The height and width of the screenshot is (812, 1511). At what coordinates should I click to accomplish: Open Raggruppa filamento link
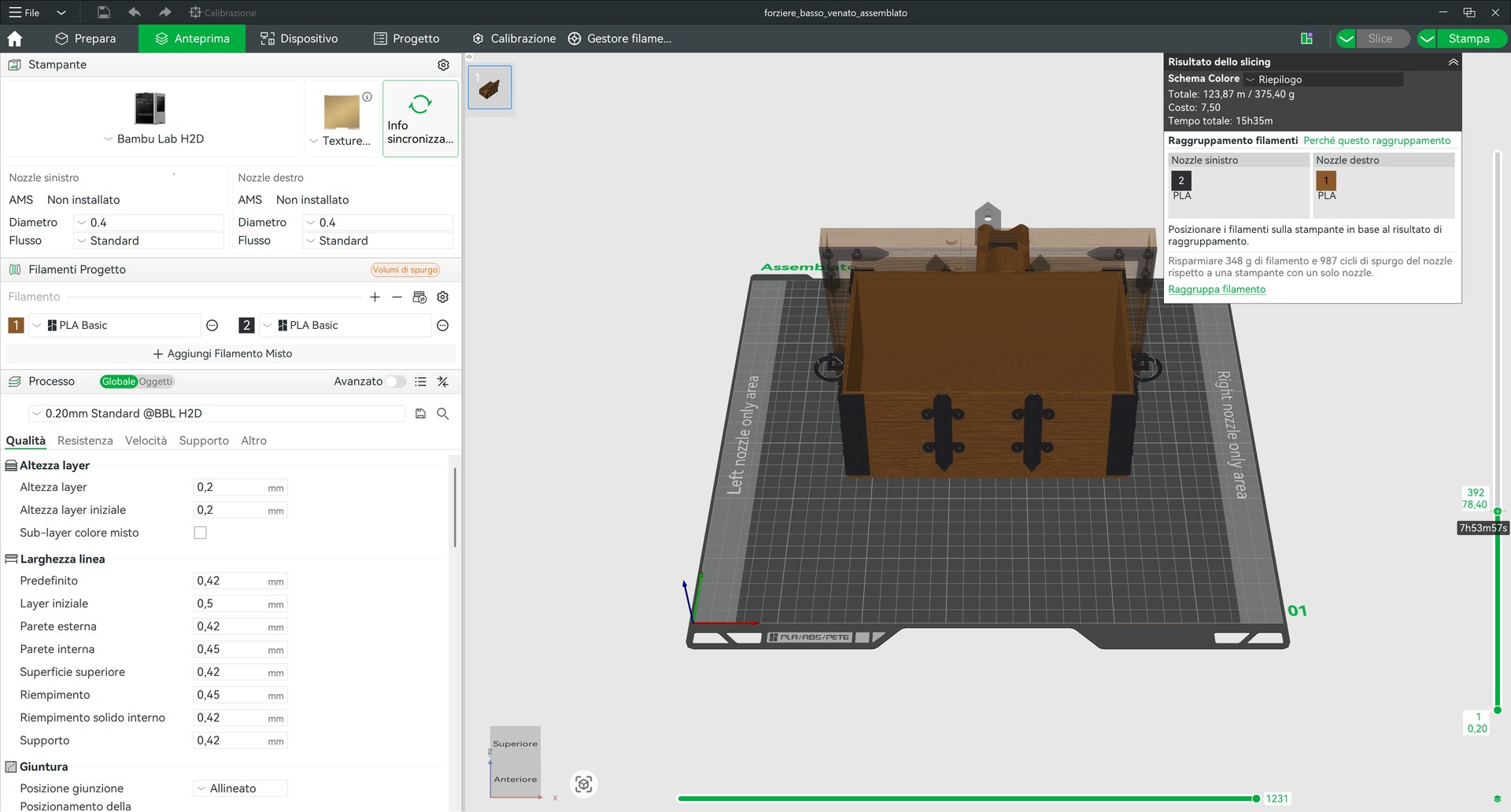point(1217,290)
